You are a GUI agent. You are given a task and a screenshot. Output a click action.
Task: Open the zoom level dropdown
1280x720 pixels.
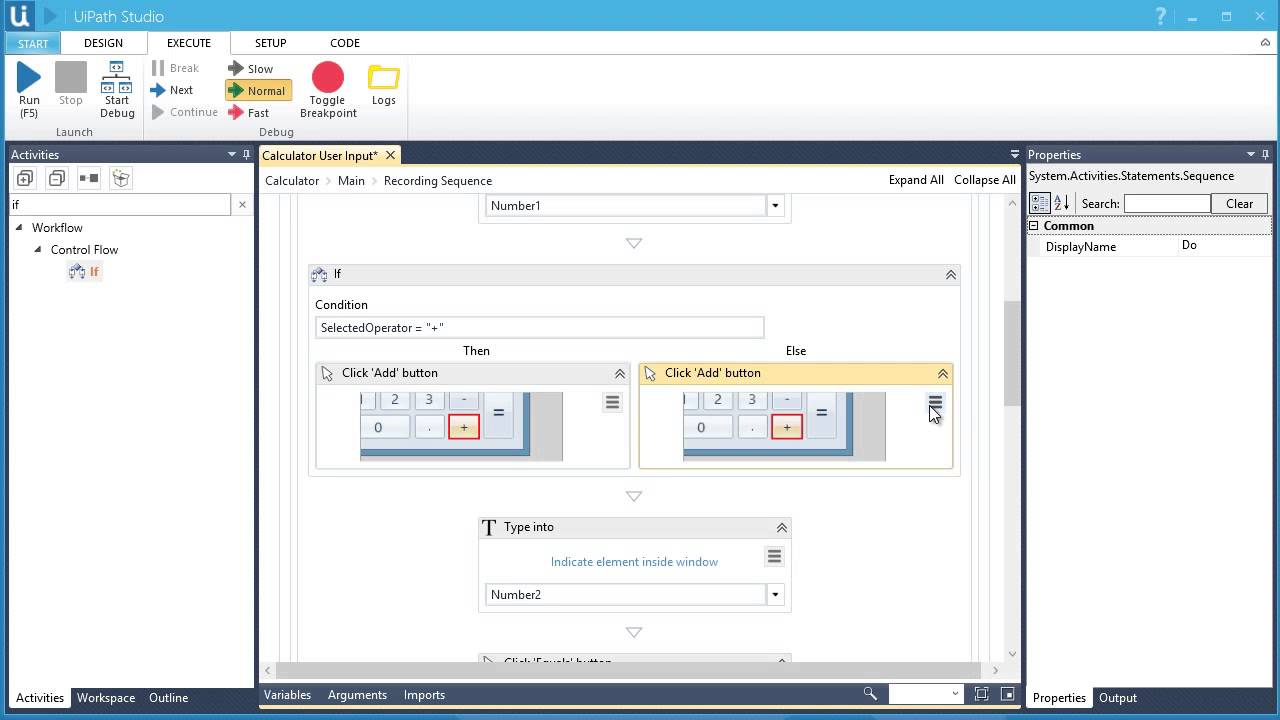coord(955,694)
